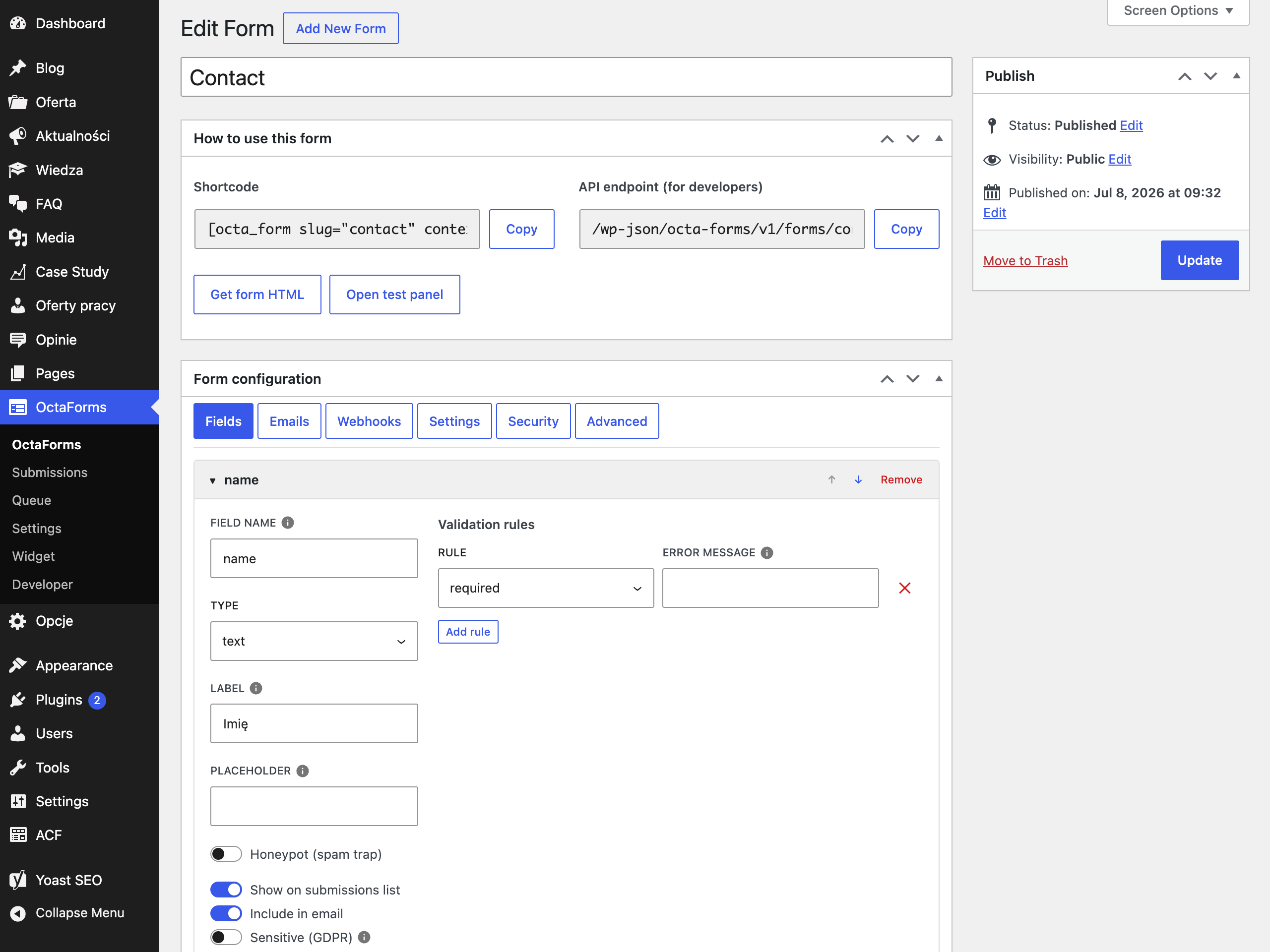1270x952 pixels.
Task: Show the Field Name info tooltip
Action: click(288, 523)
